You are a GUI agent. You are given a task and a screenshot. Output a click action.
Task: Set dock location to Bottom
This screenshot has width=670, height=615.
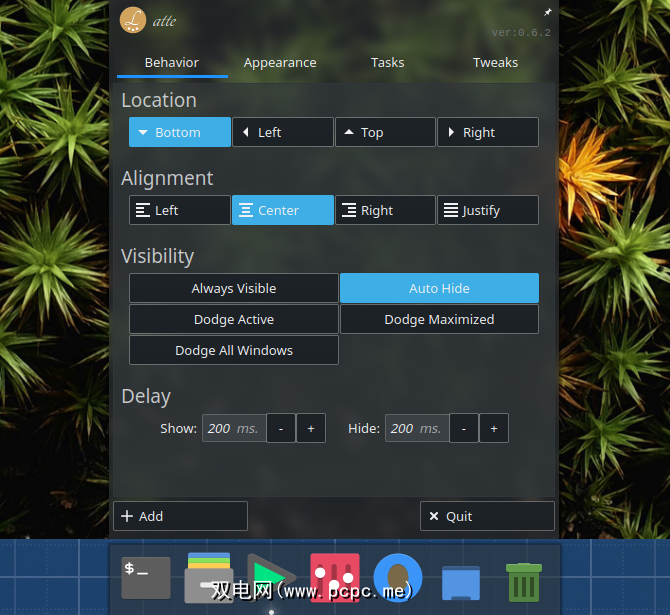(x=180, y=132)
